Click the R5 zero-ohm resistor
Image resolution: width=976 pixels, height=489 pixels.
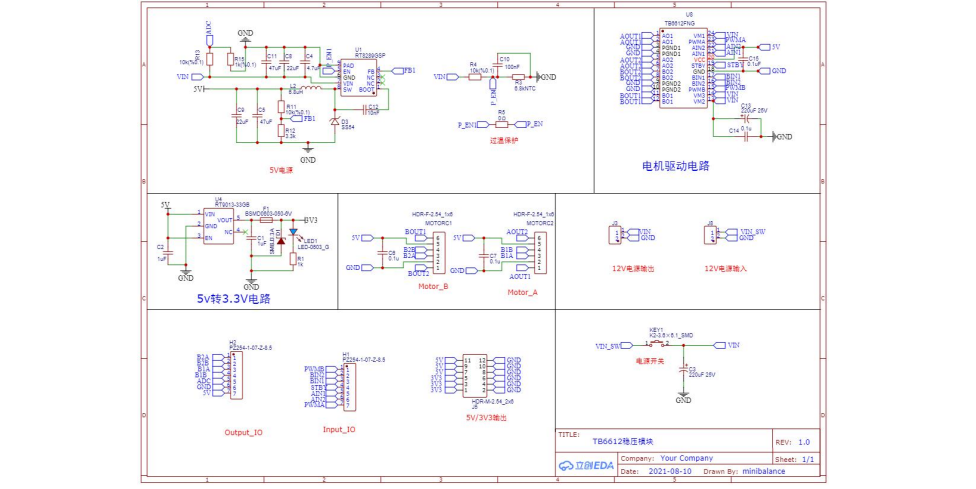tap(502, 124)
